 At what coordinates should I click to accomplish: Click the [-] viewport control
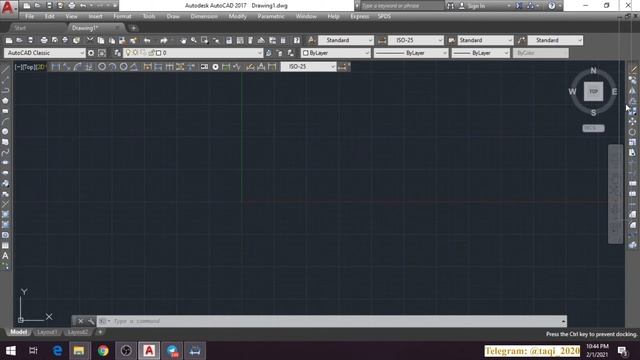point(18,67)
